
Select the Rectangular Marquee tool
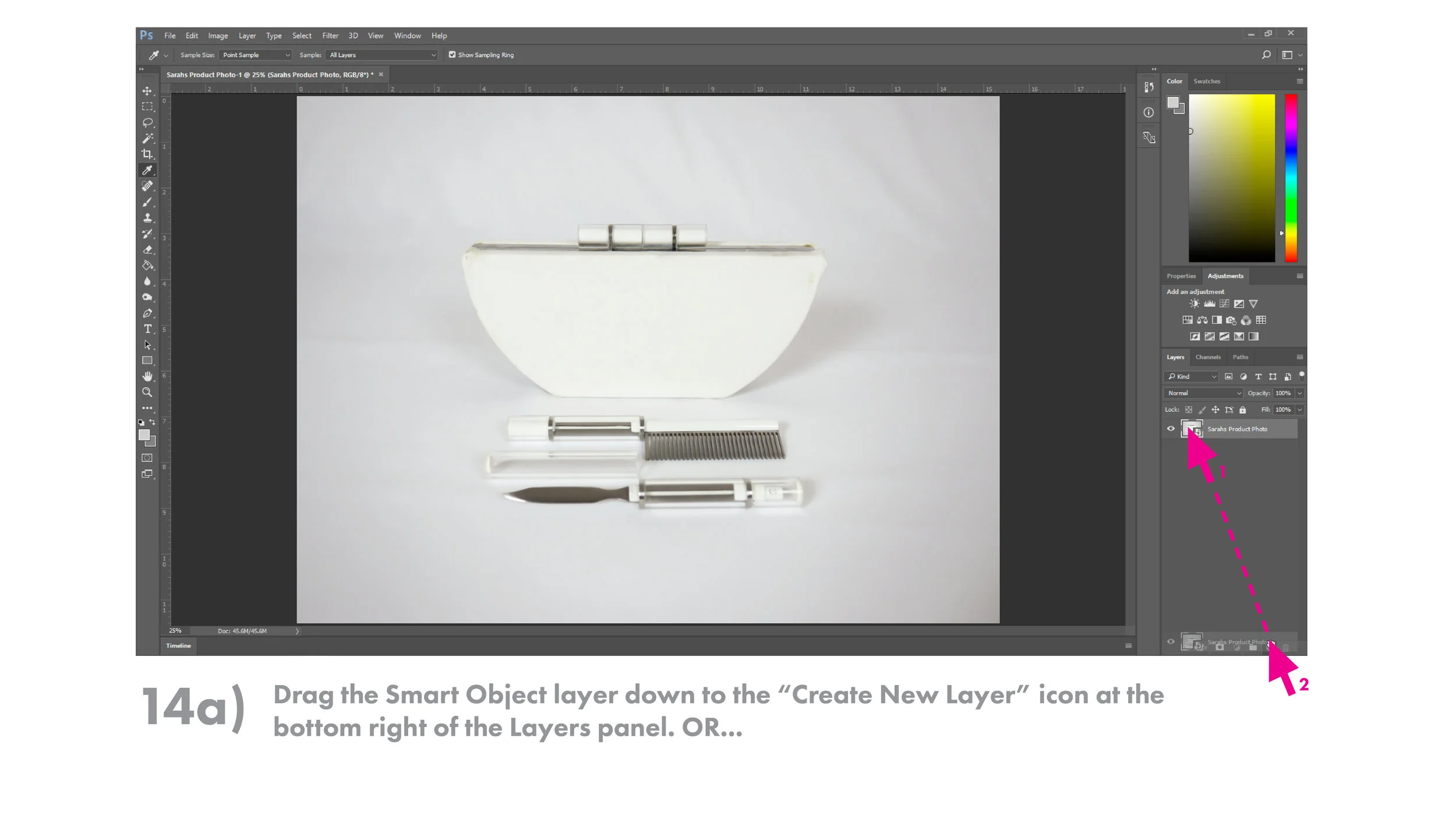click(x=147, y=107)
